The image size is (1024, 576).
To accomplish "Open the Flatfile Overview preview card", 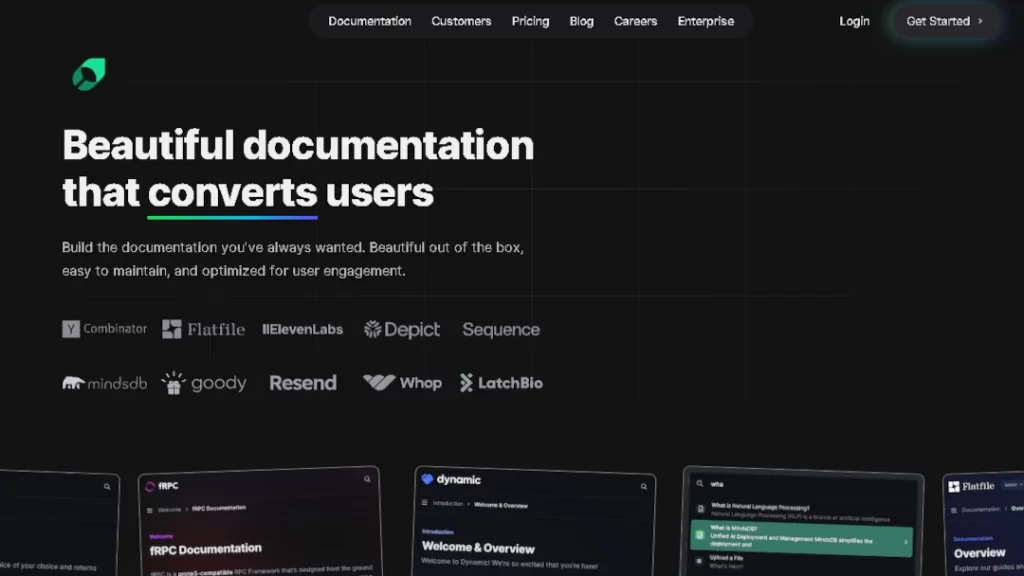I will point(984,524).
